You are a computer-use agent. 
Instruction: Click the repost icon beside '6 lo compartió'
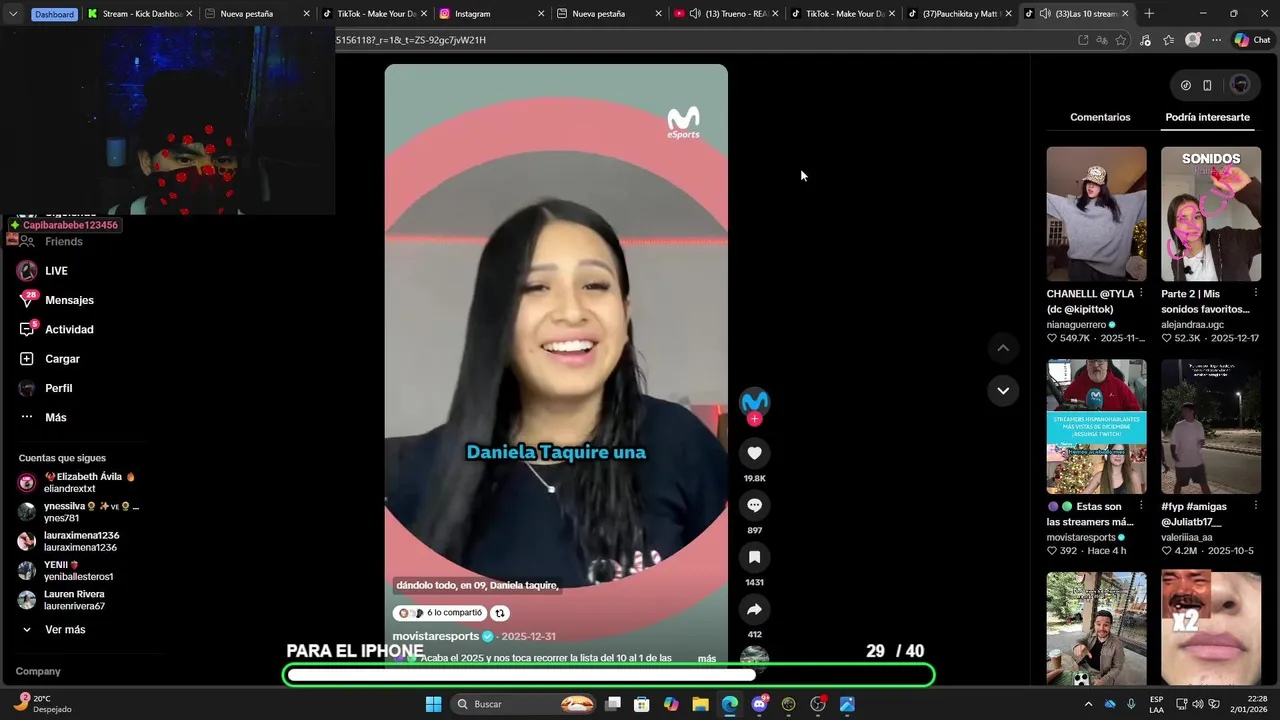pos(500,613)
